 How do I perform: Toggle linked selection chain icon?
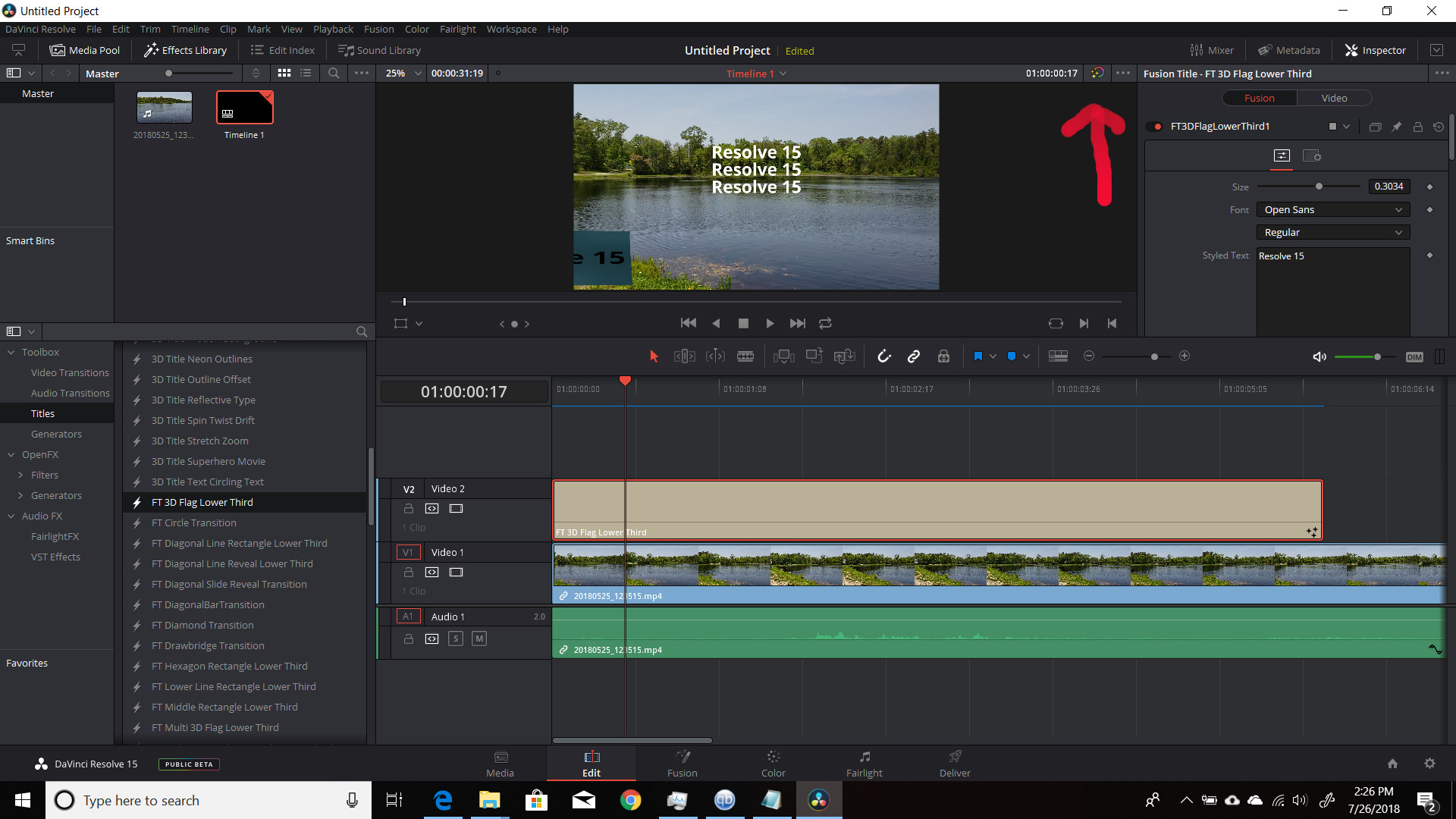(x=914, y=356)
